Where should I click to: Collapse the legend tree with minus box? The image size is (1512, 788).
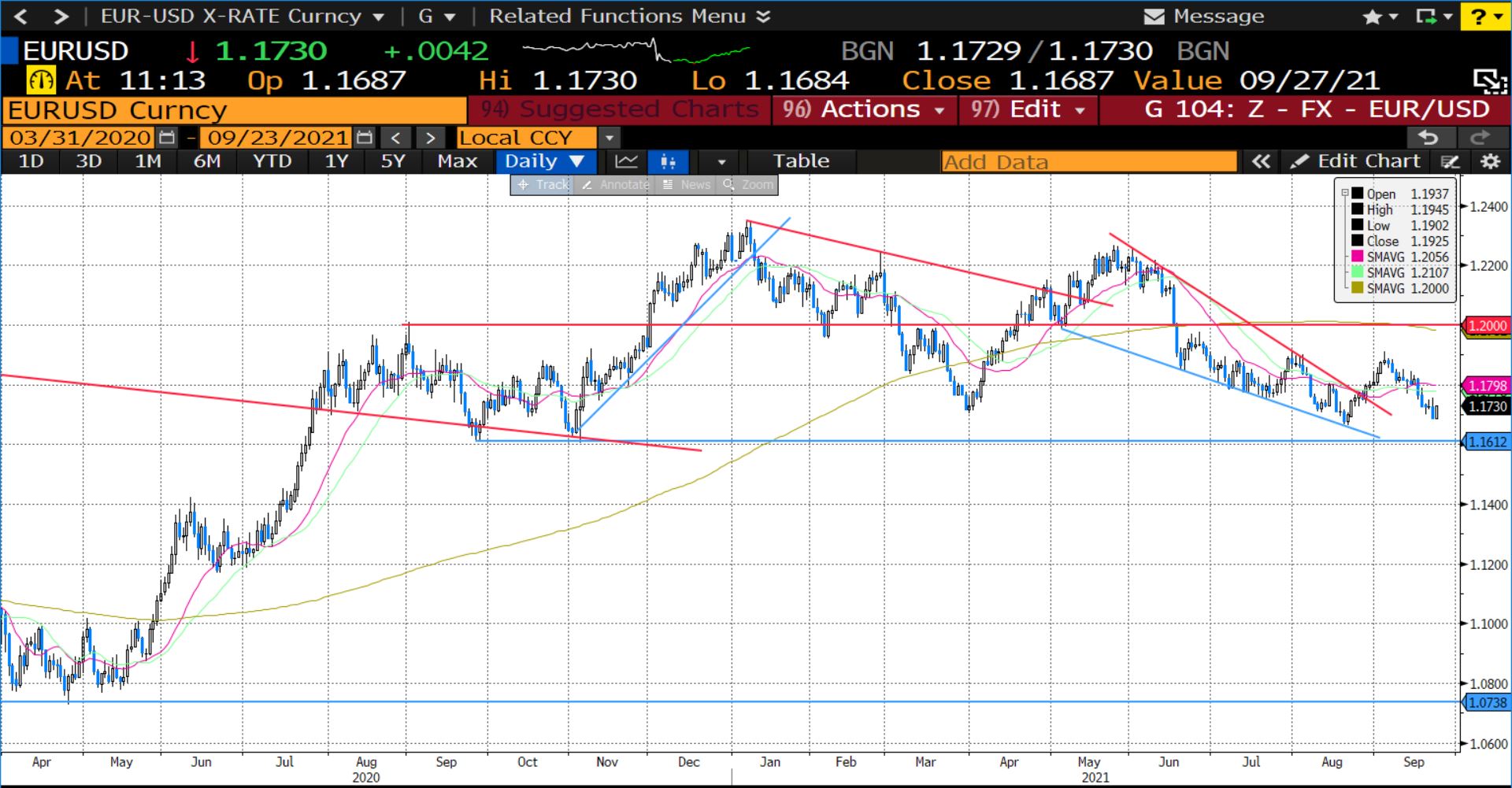tap(1345, 194)
